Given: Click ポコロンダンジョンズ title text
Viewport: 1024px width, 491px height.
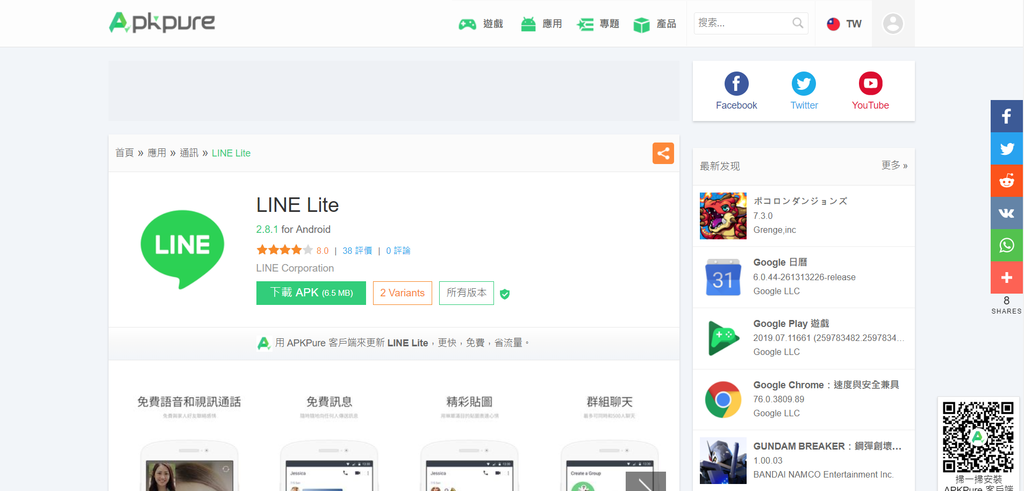Looking at the screenshot, I should 800,200.
